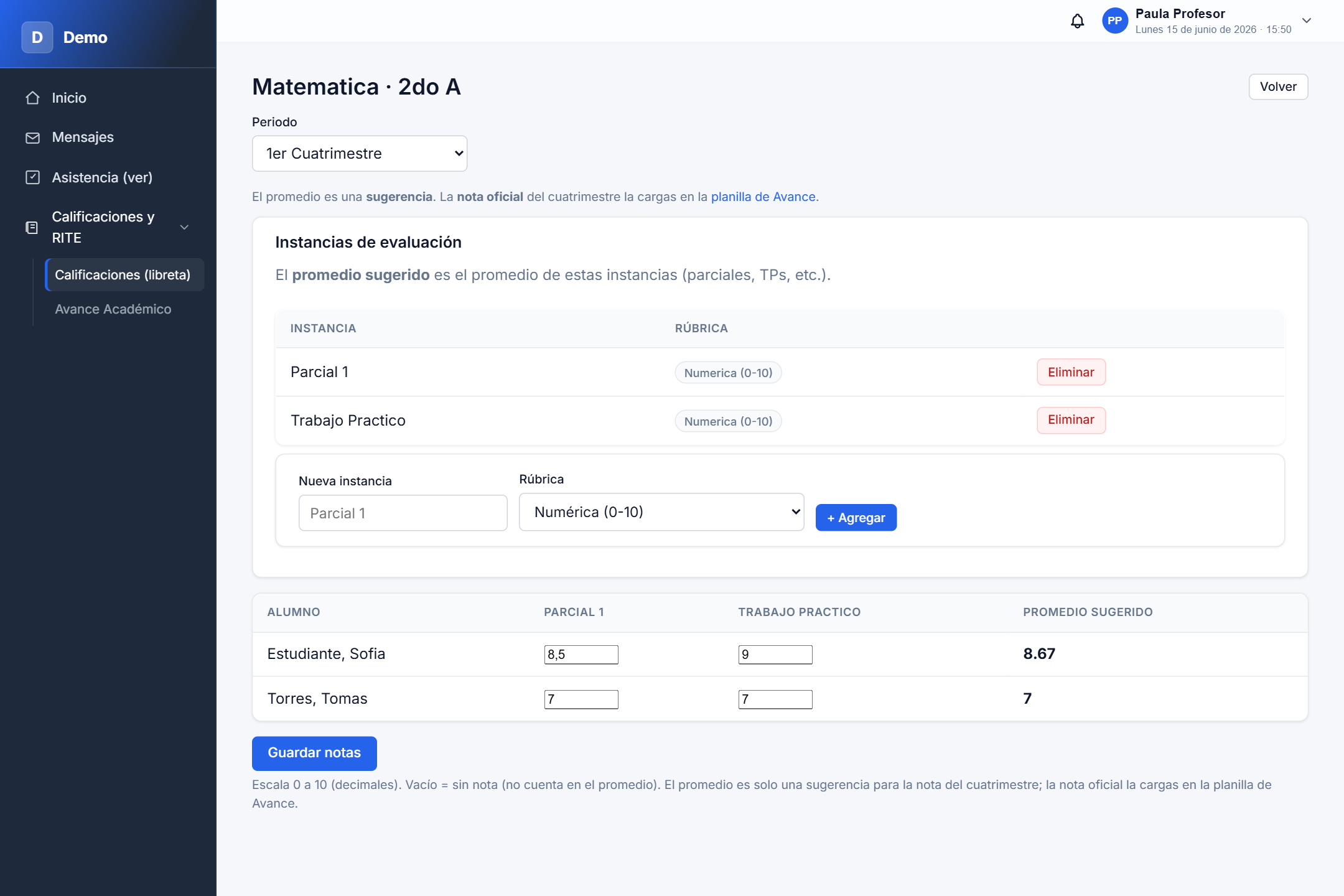Eliminate the Parcial 1 instance
The width and height of the screenshot is (1344, 896).
pyautogui.click(x=1071, y=372)
